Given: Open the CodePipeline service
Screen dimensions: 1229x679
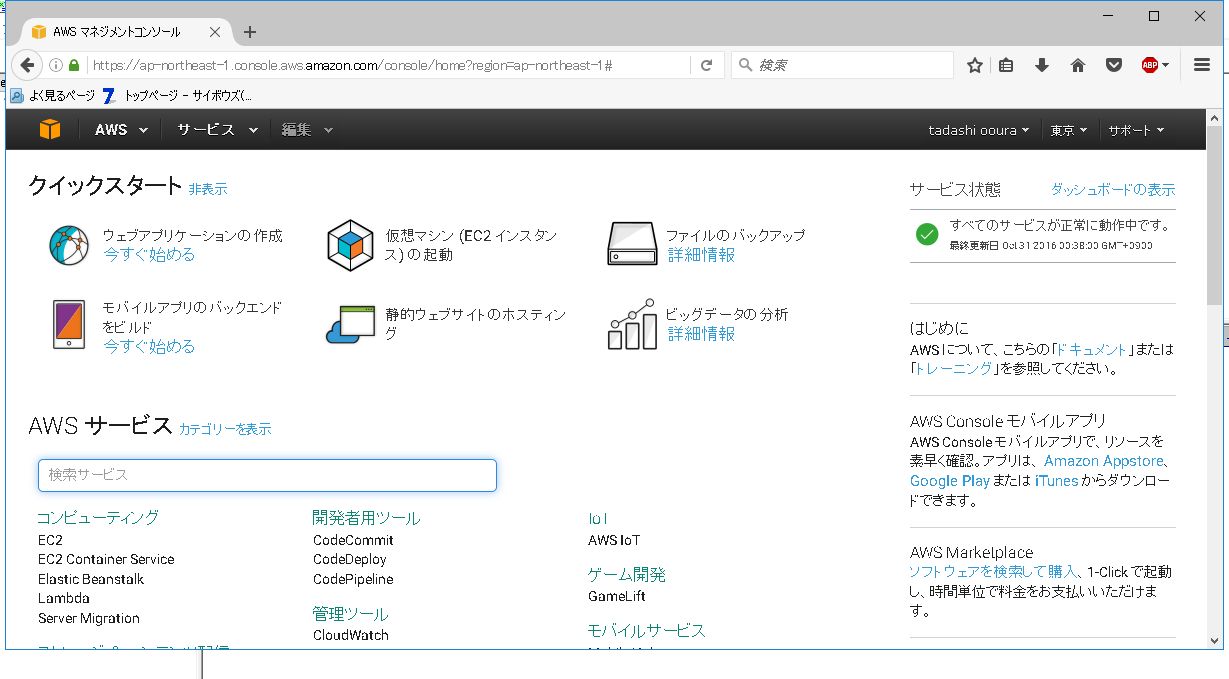Looking at the screenshot, I should click(353, 579).
